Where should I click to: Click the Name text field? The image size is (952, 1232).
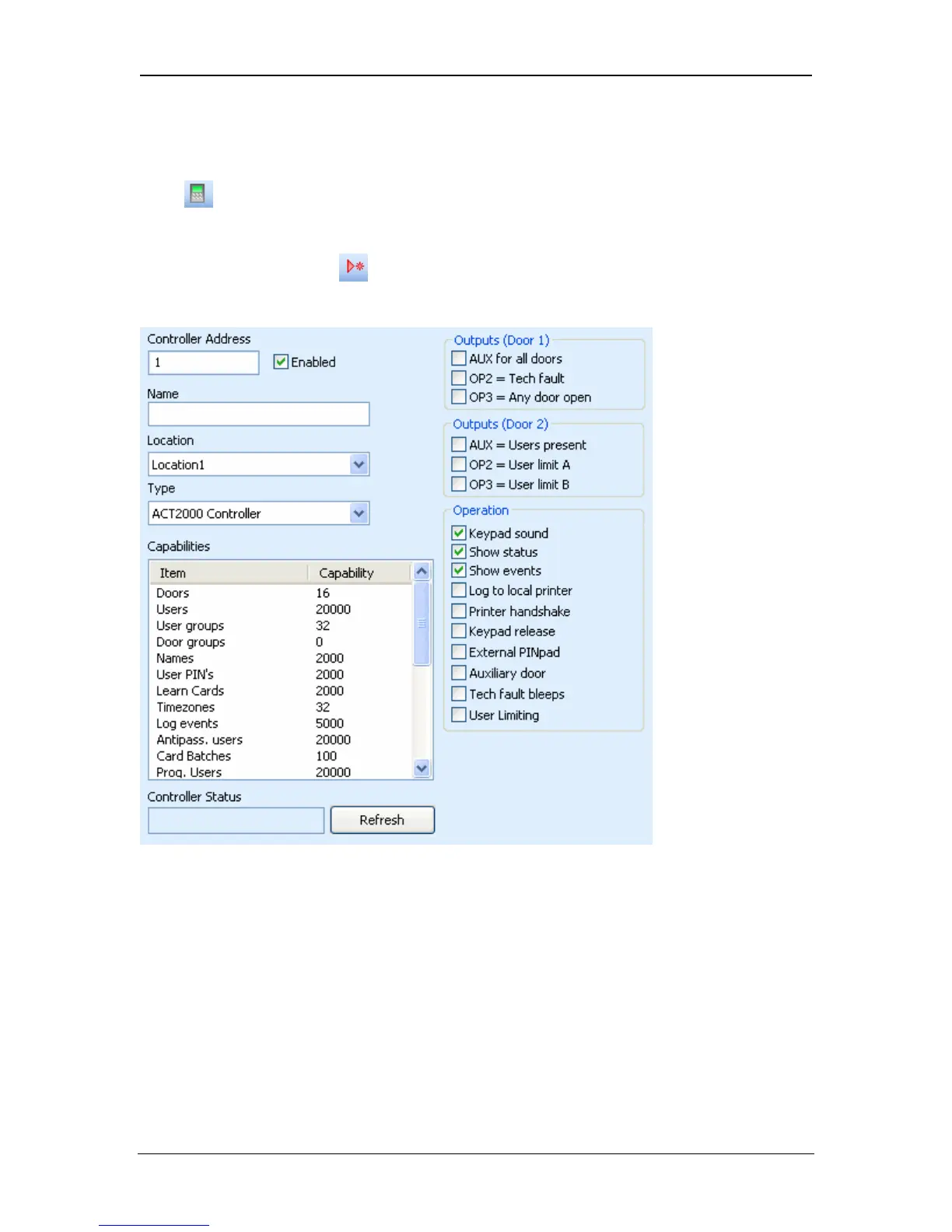click(x=258, y=414)
